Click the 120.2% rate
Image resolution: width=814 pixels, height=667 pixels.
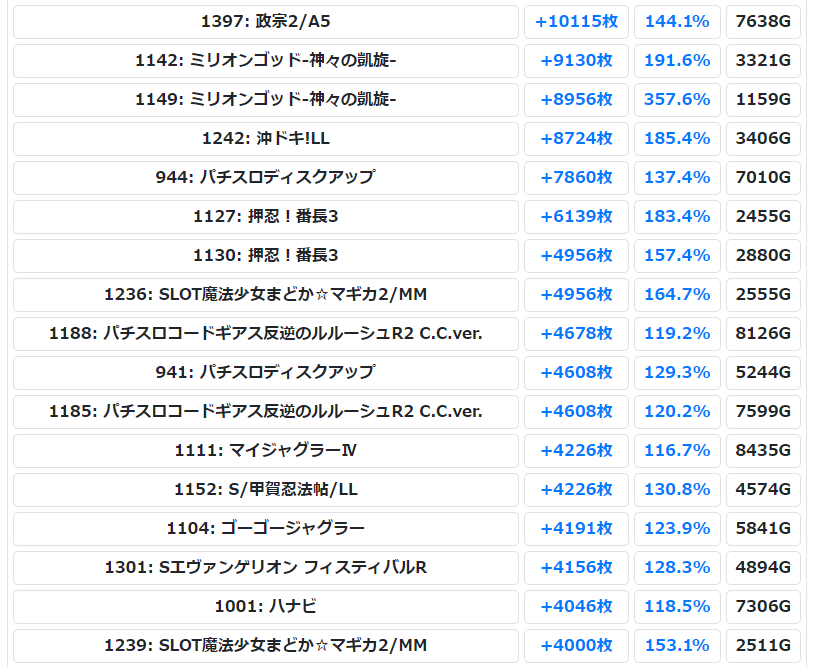[677, 412]
